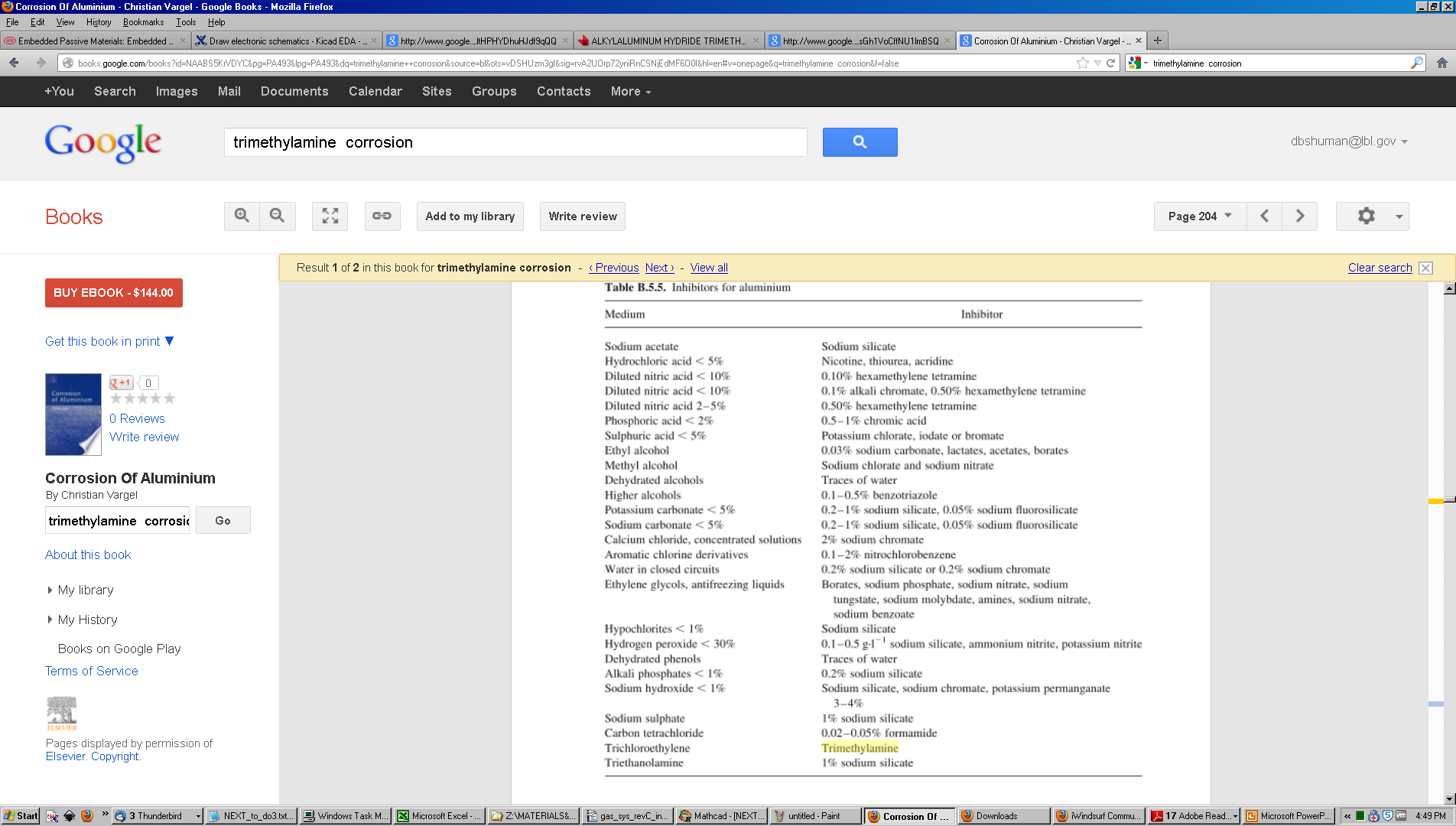
Task: Open the Page 204 dropdown
Action: tap(1200, 216)
